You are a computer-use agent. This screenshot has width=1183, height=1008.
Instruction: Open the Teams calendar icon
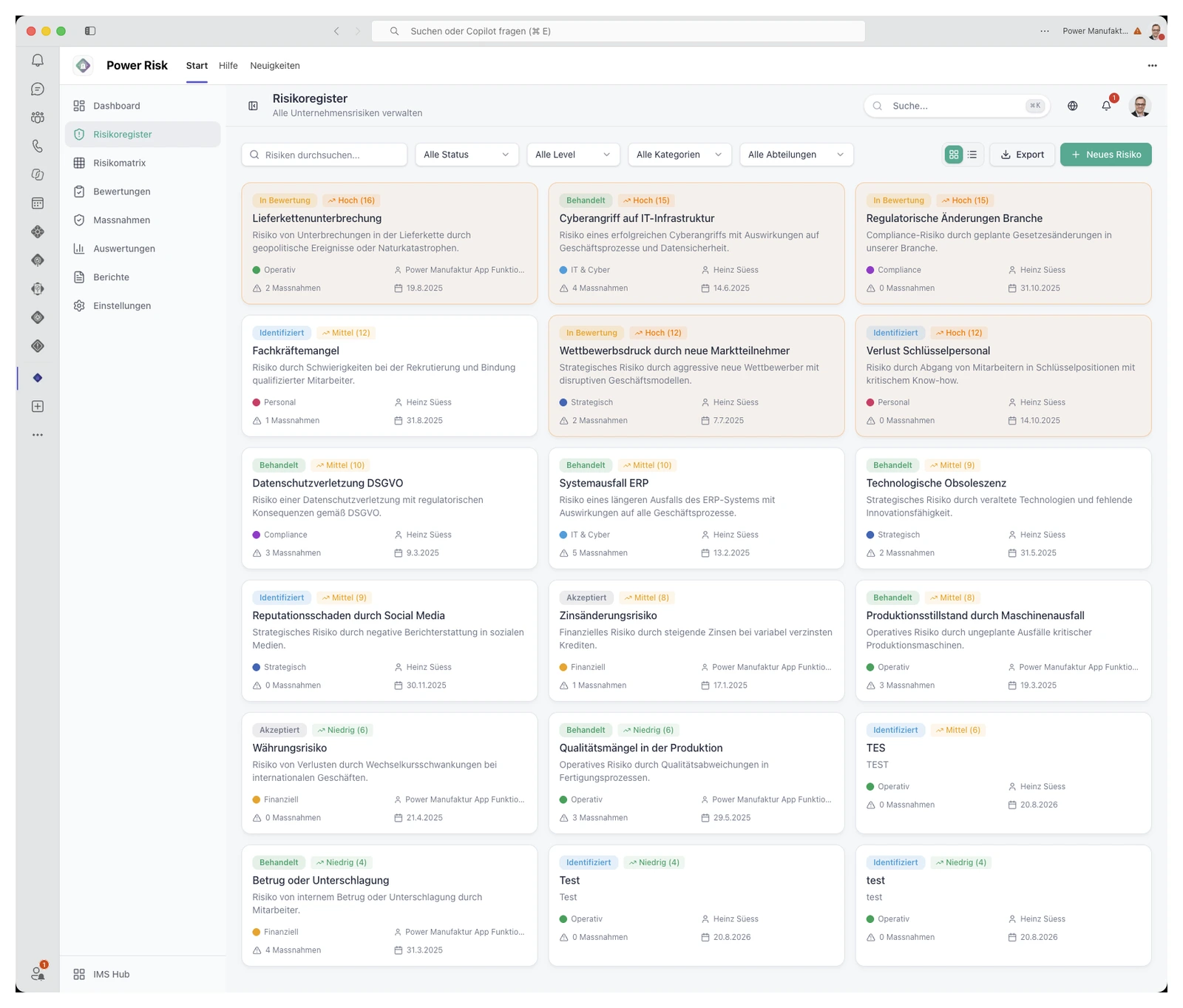[38, 203]
